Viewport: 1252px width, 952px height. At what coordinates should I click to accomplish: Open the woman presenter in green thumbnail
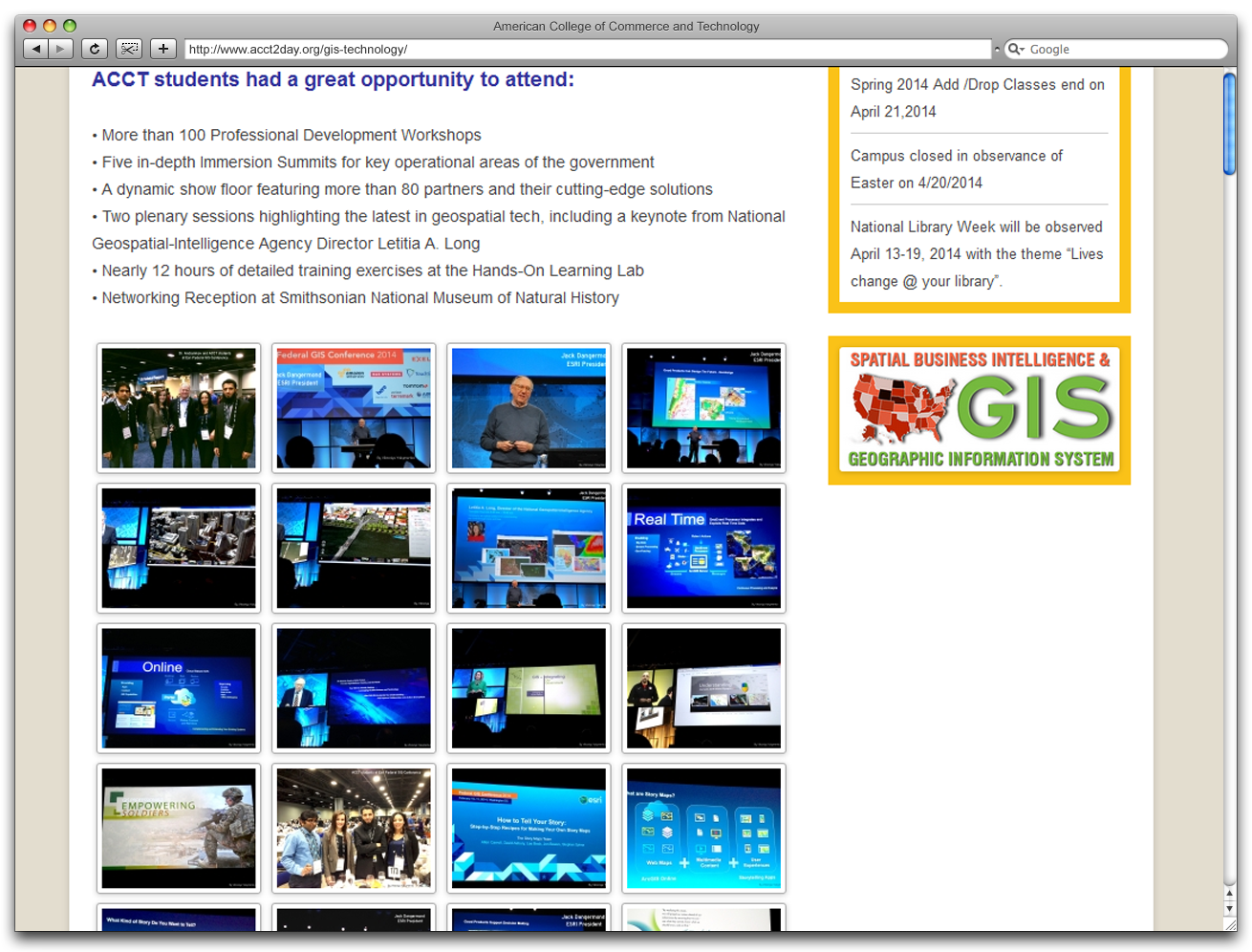click(529, 688)
